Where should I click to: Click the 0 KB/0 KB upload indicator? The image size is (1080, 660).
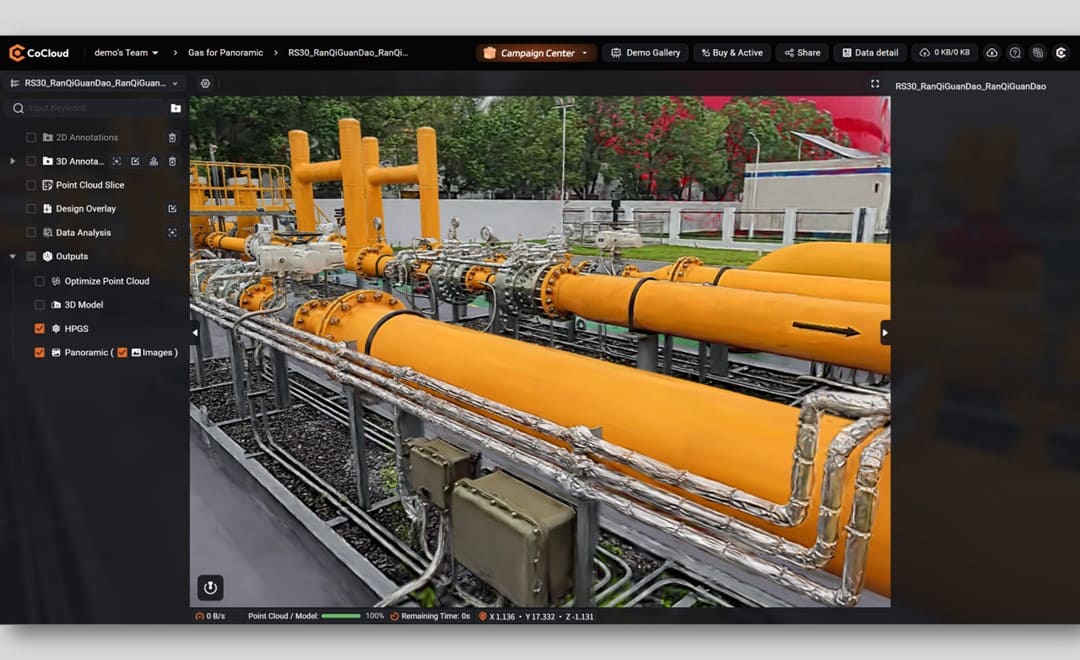click(x=944, y=52)
